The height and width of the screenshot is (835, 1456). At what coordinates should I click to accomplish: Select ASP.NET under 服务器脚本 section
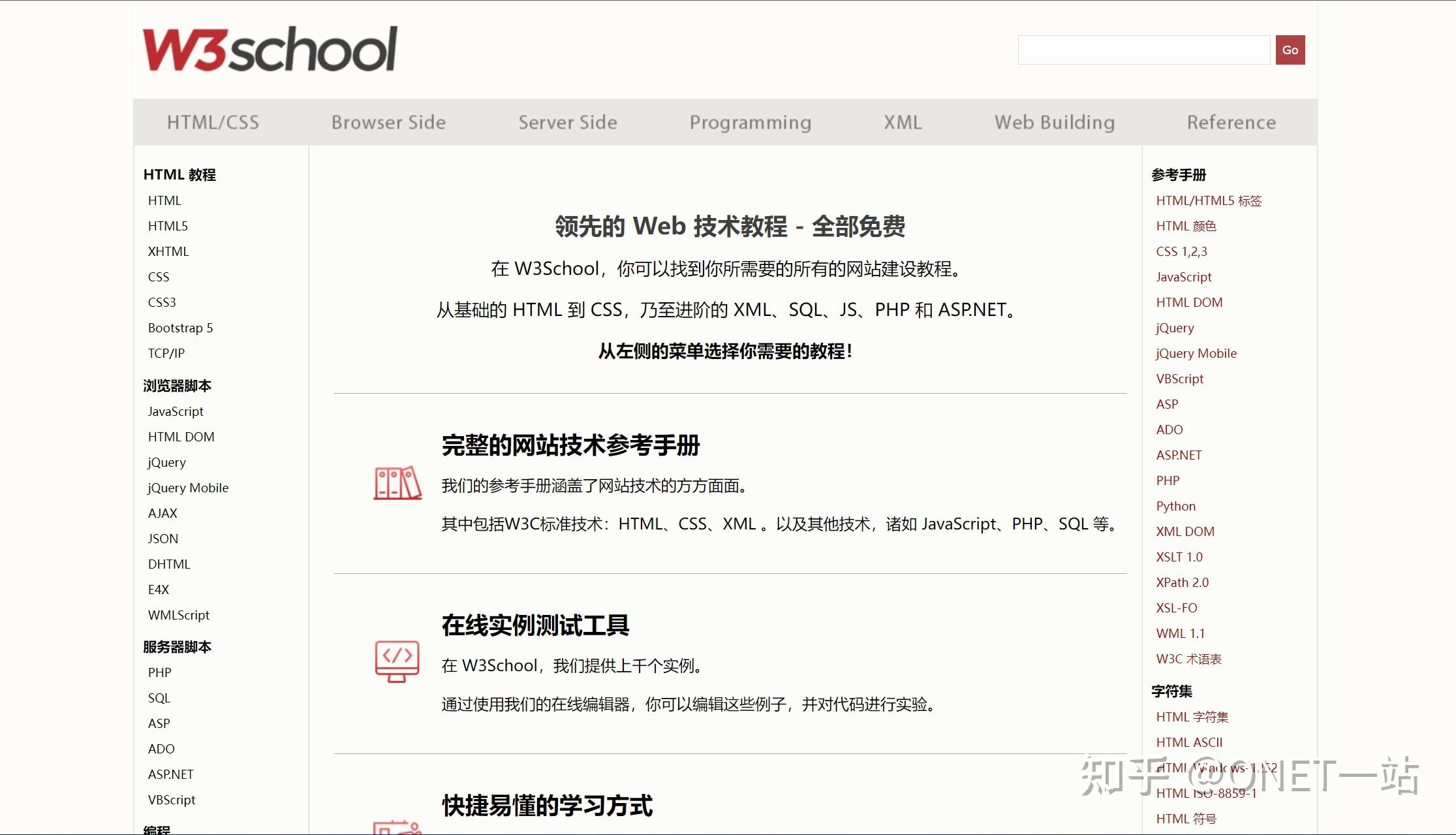170,774
